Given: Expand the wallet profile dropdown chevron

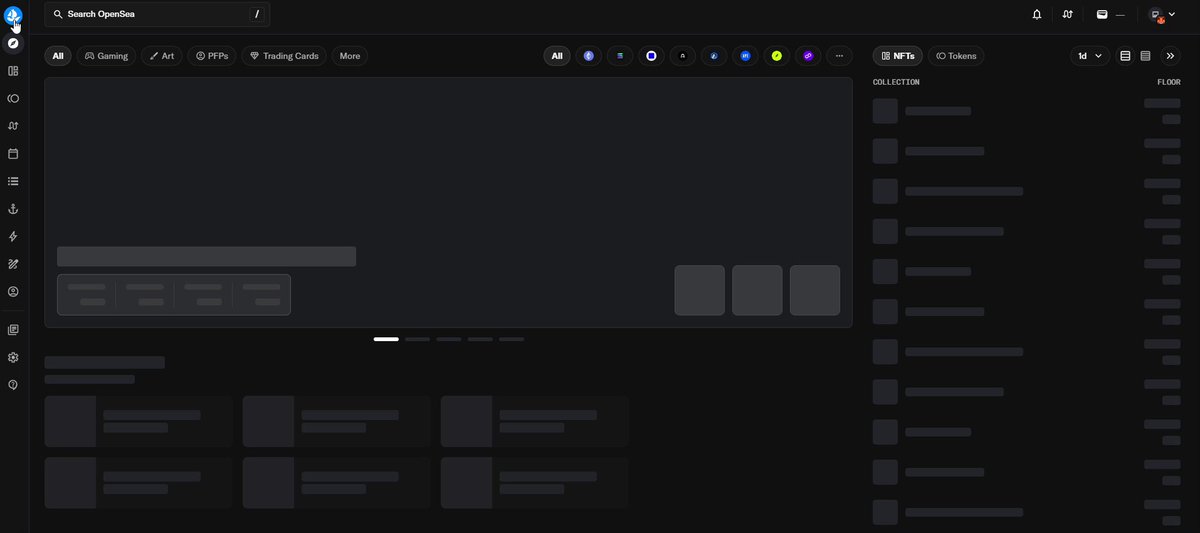Looking at the screenshot, I should [1172, 15].
